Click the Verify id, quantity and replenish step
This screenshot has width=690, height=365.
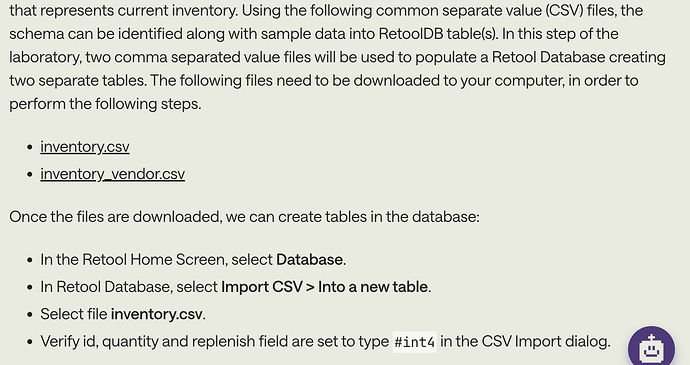pos(325,342)
